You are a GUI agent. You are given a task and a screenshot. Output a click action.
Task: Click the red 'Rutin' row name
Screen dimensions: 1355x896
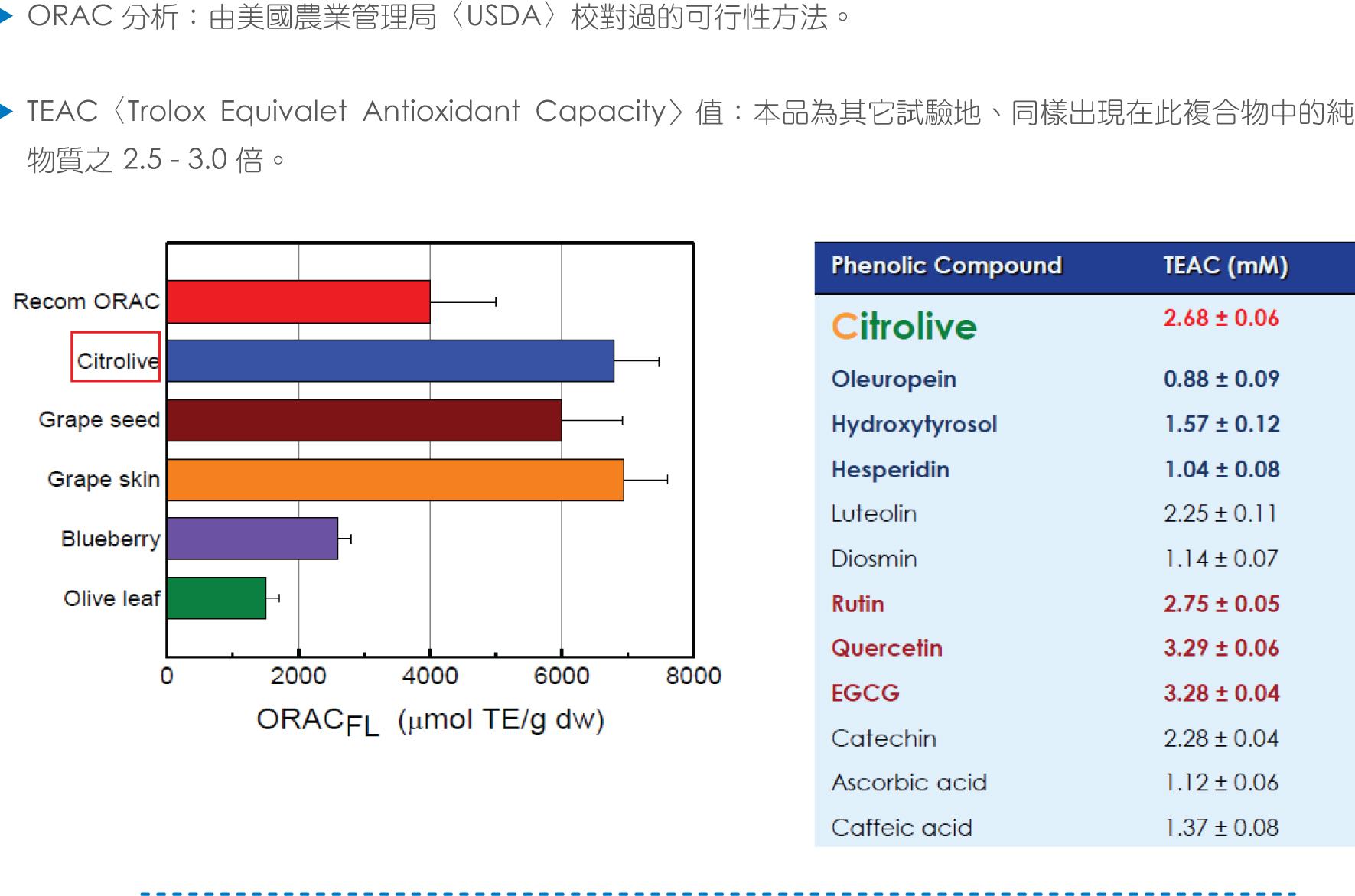tap(858, 604)
